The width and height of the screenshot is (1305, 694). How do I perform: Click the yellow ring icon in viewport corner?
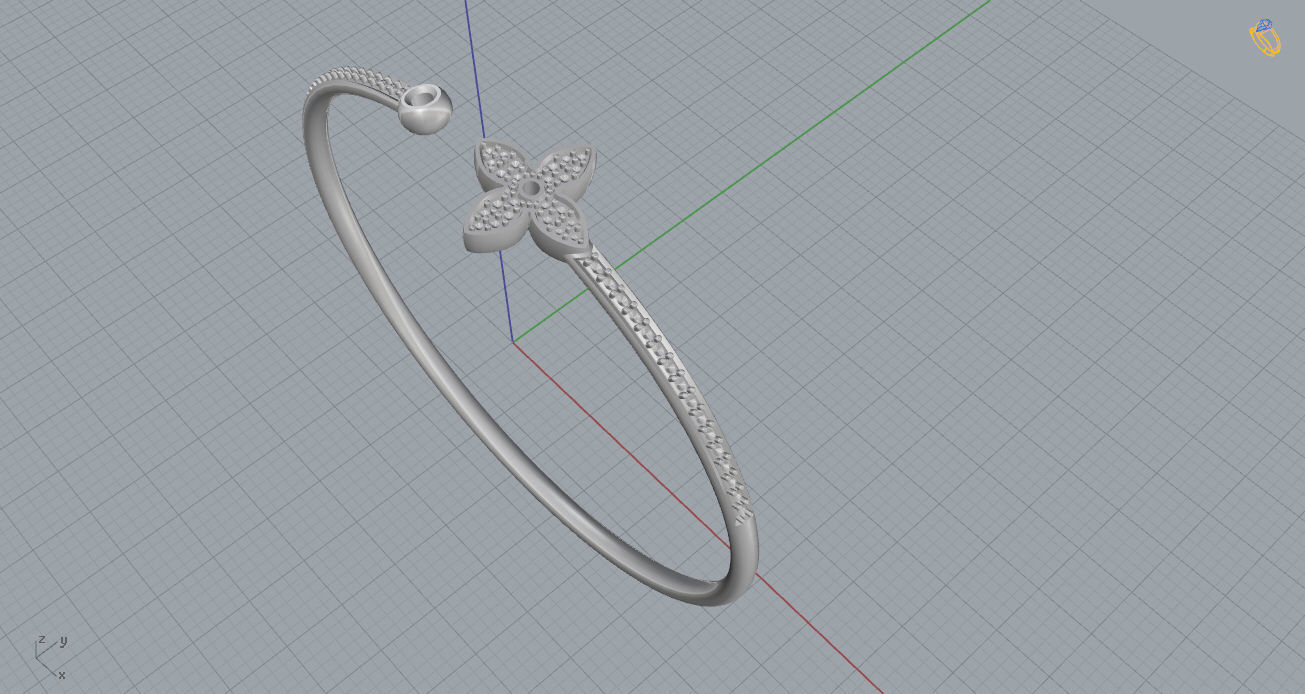pyautogui.click(x=1266, y=37)
